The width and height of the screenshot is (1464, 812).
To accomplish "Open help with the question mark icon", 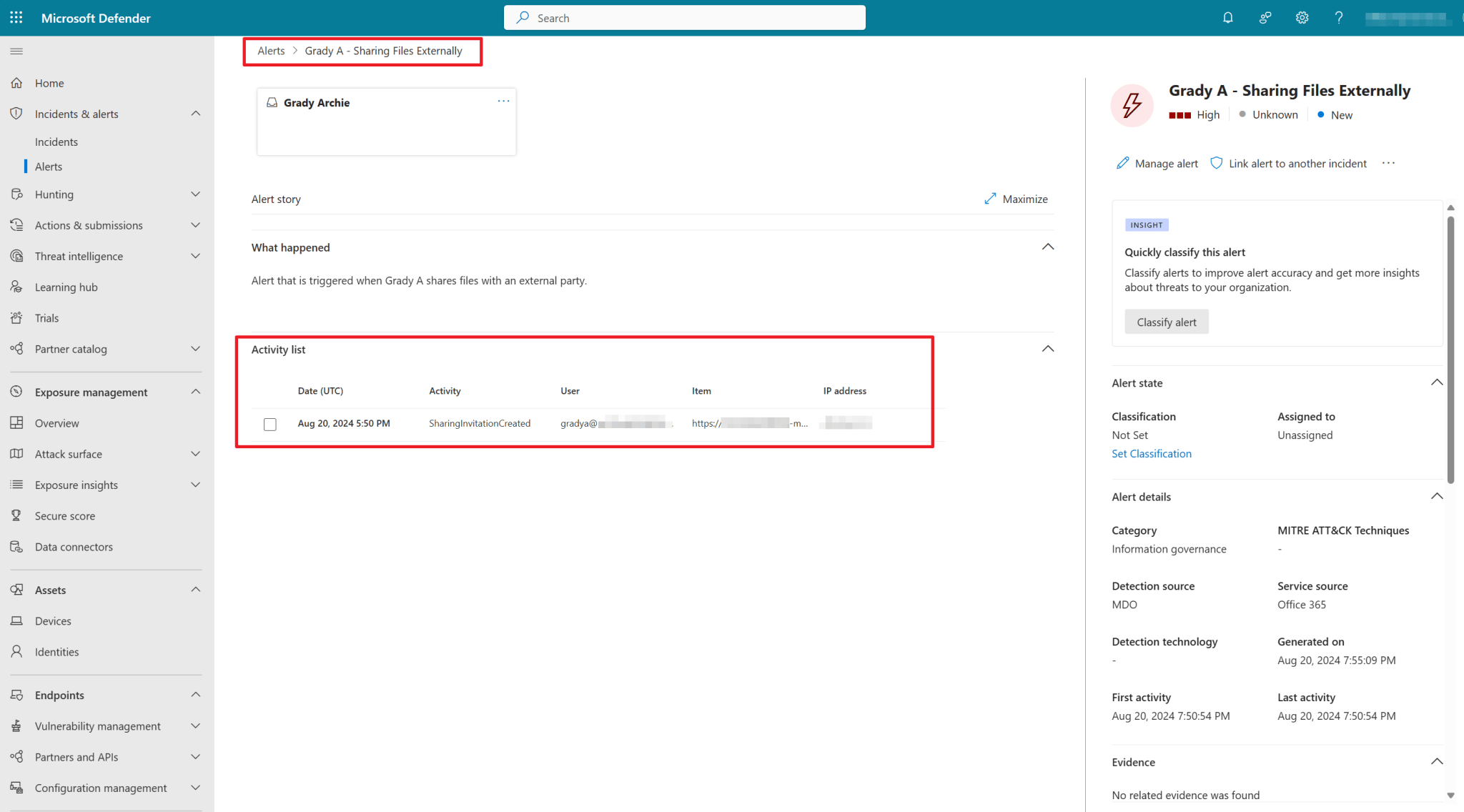I will (x=1338, y=17).
